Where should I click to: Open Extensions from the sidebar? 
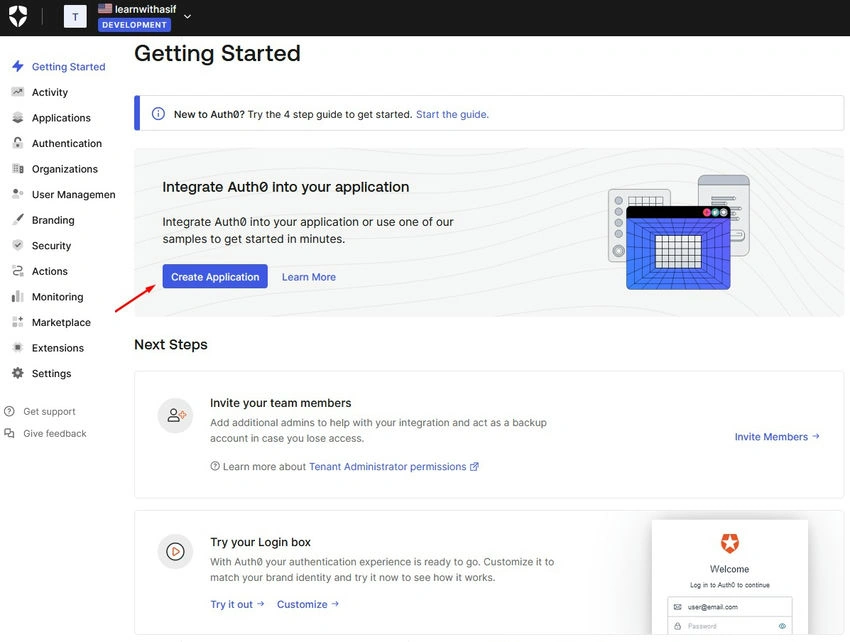[x=59, y=348]
